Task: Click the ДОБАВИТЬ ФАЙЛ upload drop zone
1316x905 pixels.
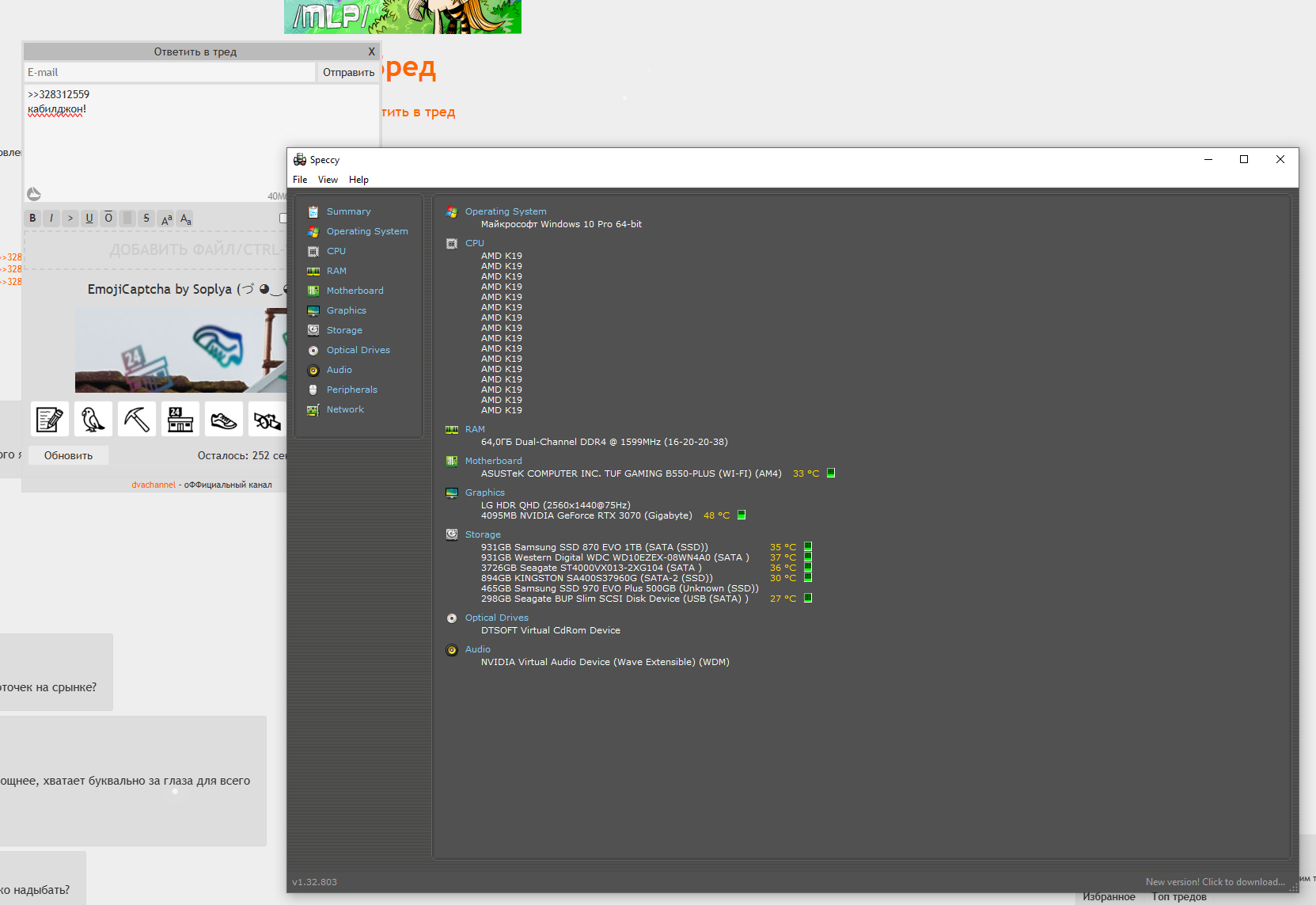Action: pos(155,250)
